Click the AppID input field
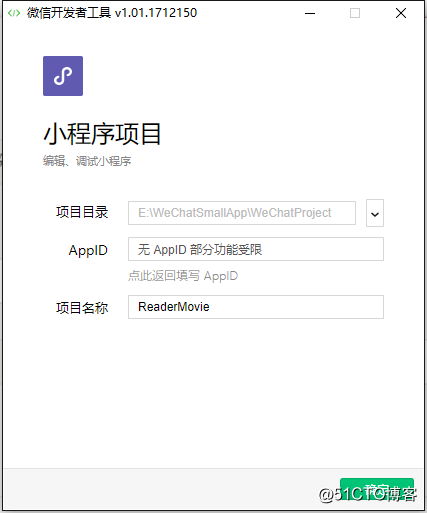 coord(256,249)
